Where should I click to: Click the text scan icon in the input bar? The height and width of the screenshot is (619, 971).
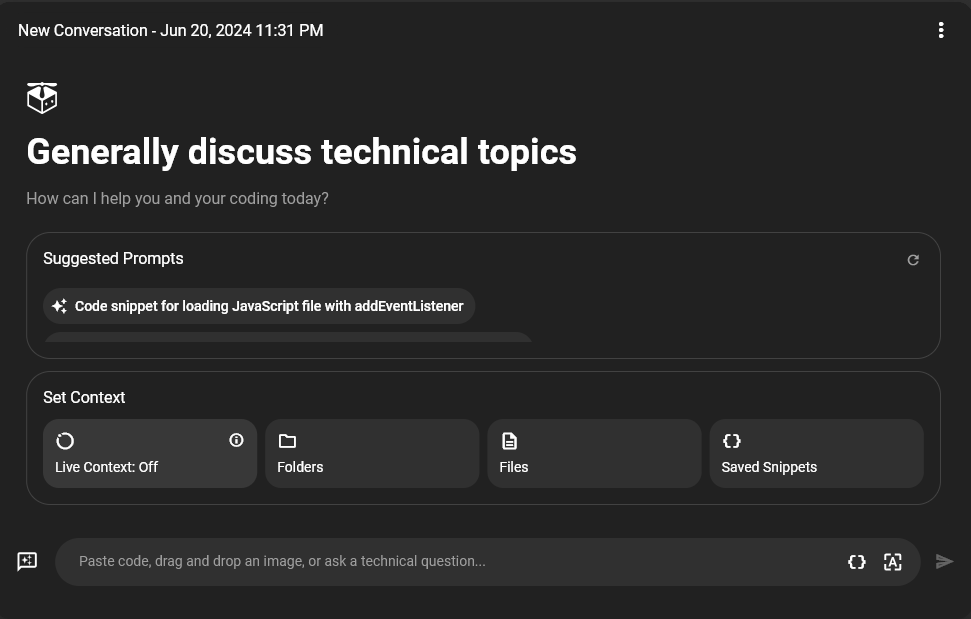(x=893, y=562)
